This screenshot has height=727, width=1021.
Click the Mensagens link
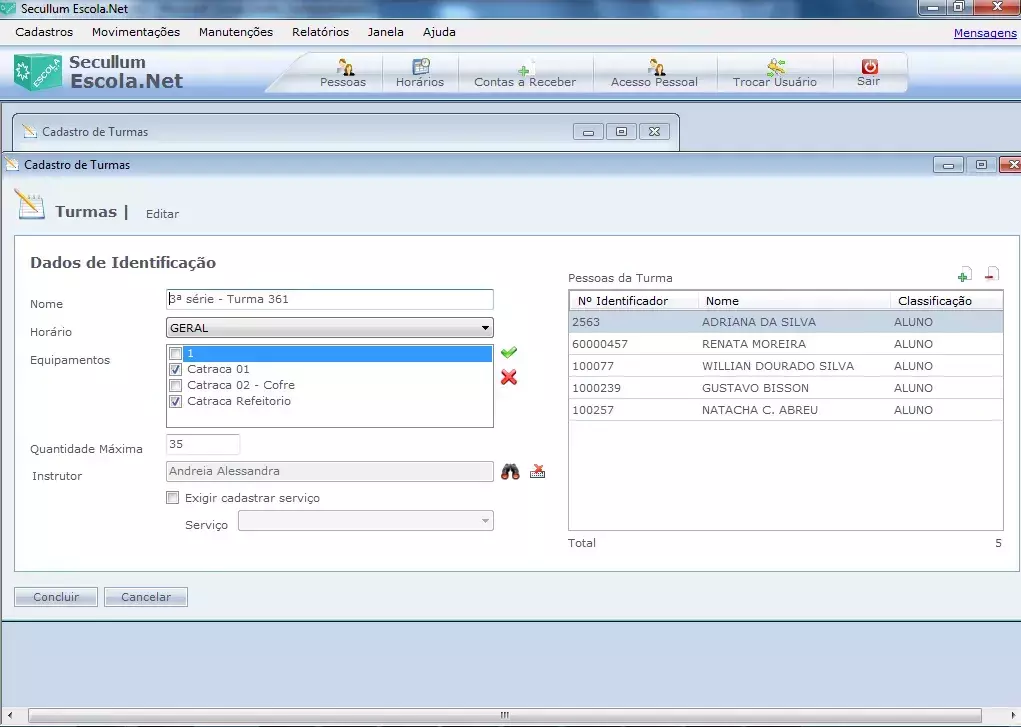pyautogui.click(x=985, y=33)
